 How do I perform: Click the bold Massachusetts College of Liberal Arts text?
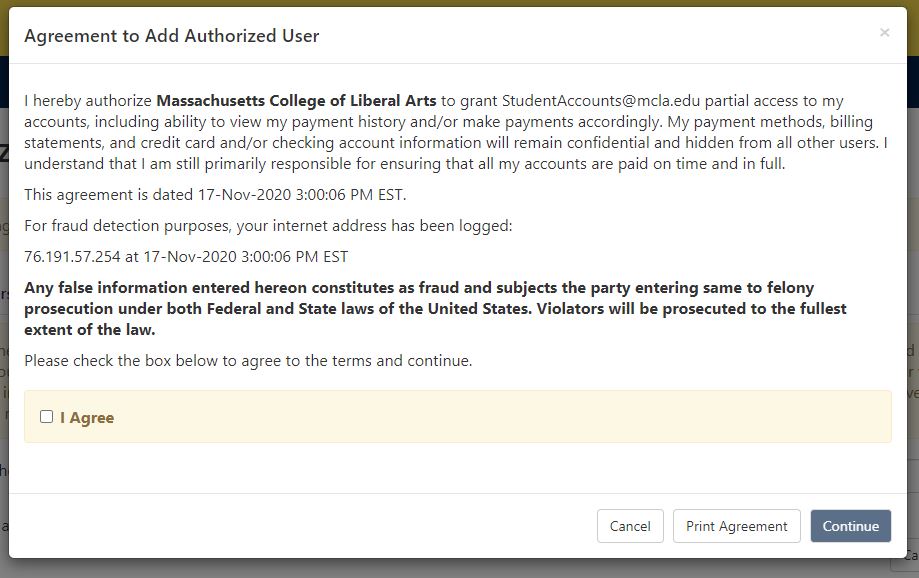tap(297, 101)
